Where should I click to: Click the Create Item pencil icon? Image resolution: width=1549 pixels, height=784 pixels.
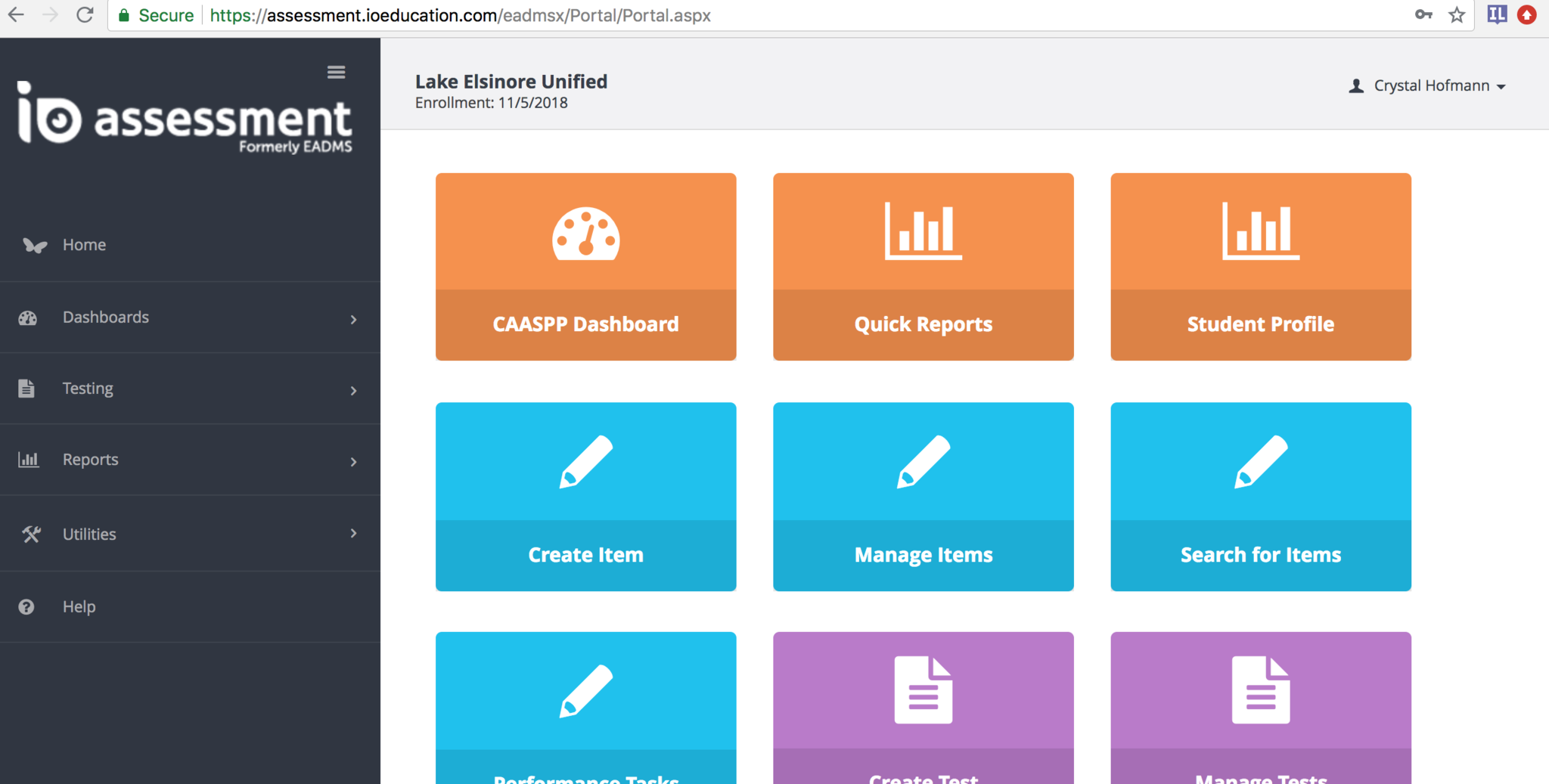(x=585, y=462)
